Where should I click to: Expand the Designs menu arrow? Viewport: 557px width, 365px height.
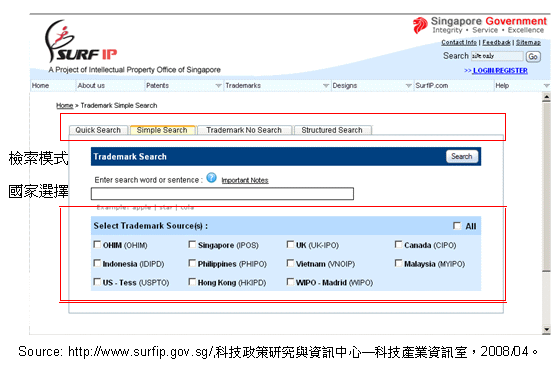click(x=409, y=86)
